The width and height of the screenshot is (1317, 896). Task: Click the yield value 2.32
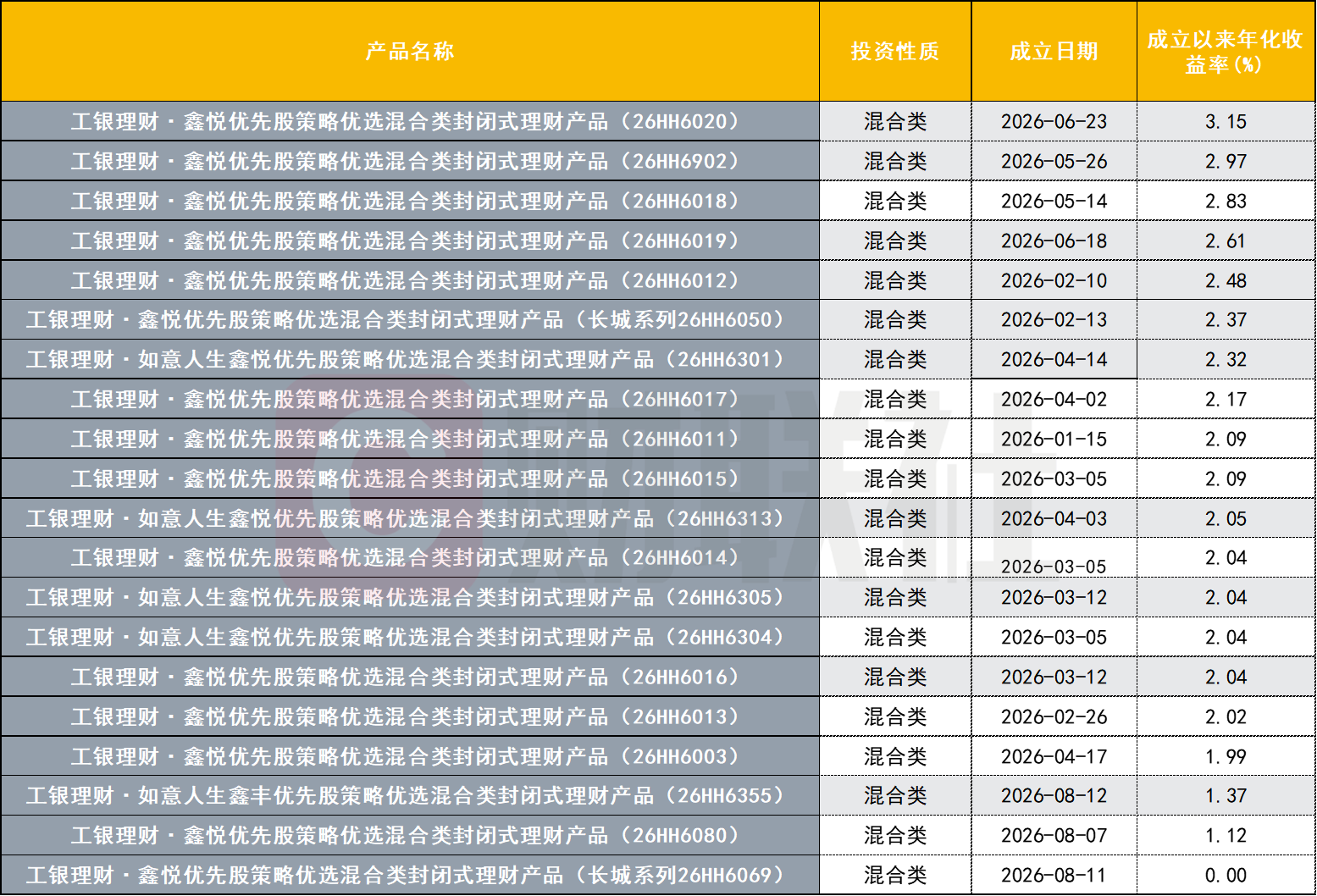click(1226, 360)
